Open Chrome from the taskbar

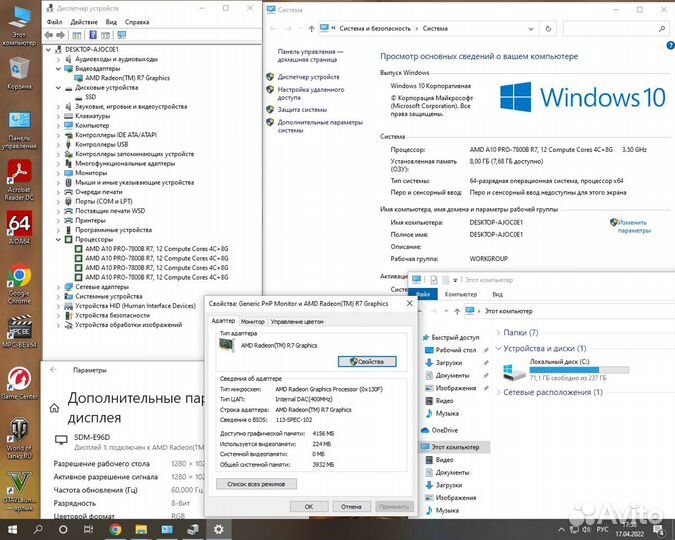[115, 529]
